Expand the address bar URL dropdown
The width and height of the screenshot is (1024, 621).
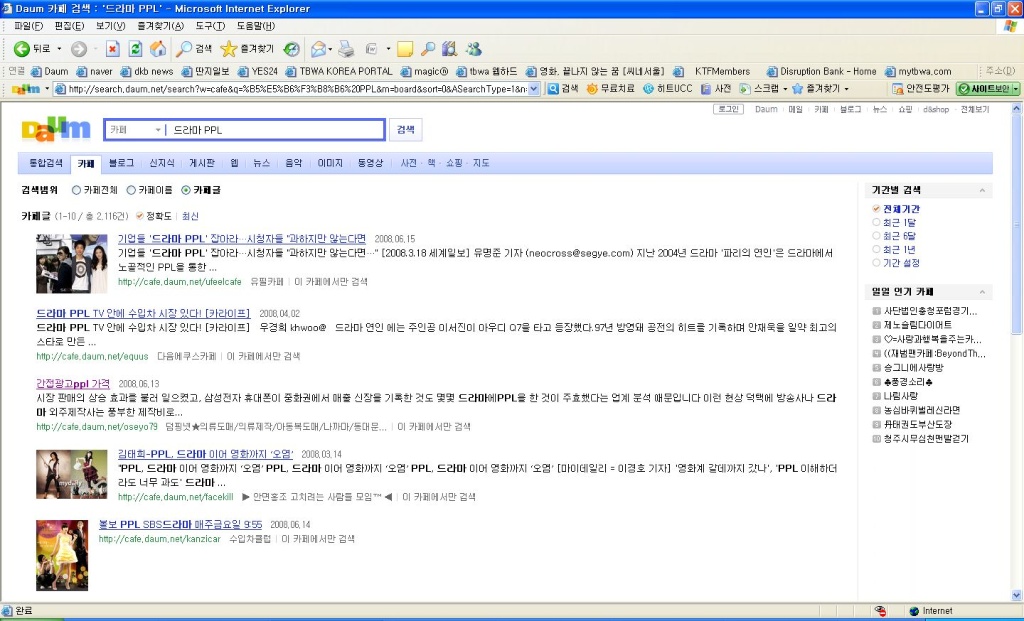534,89
